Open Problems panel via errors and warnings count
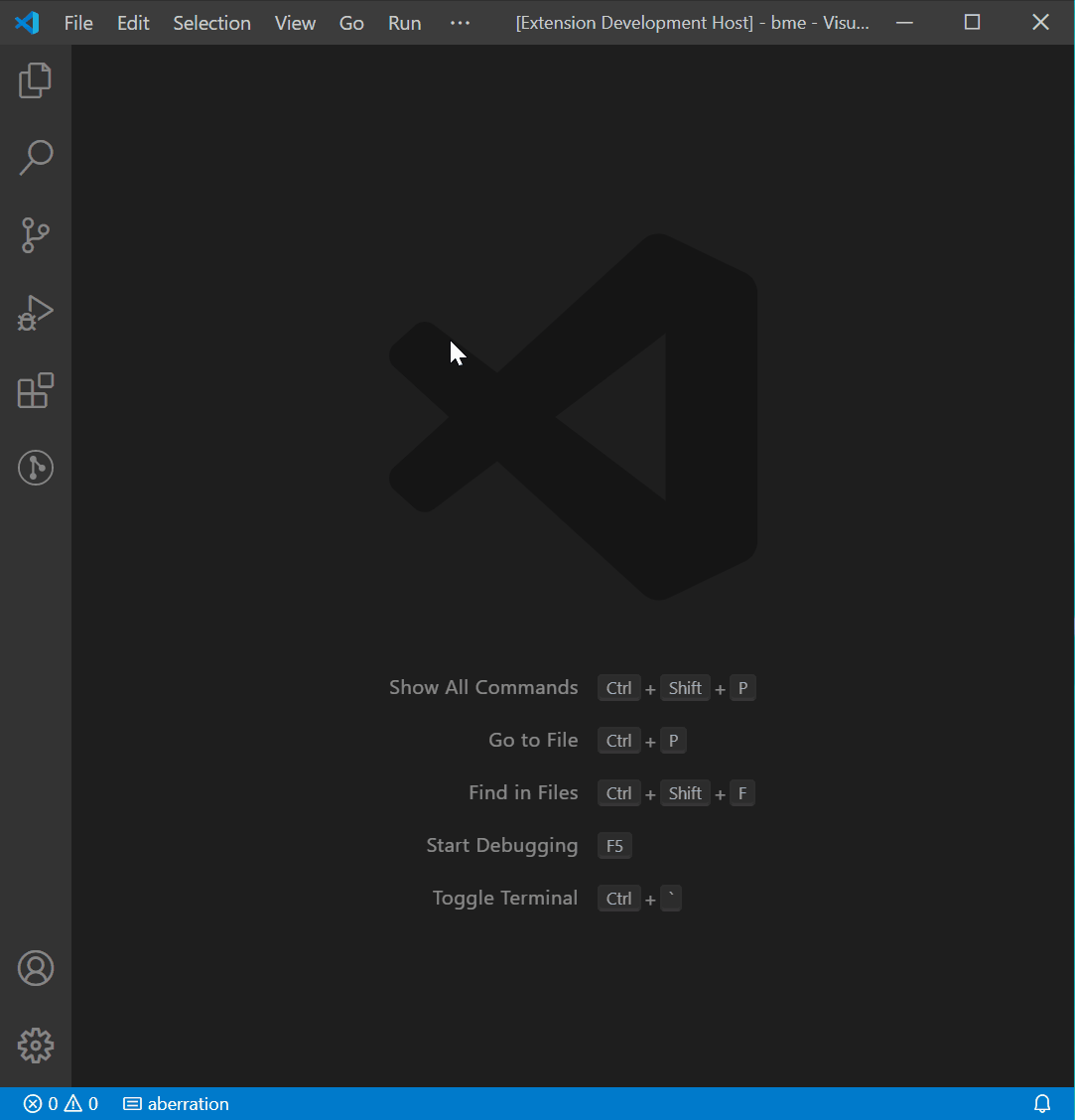This screenshot has height=1120, width=1075. click(x=61, y=1103)
